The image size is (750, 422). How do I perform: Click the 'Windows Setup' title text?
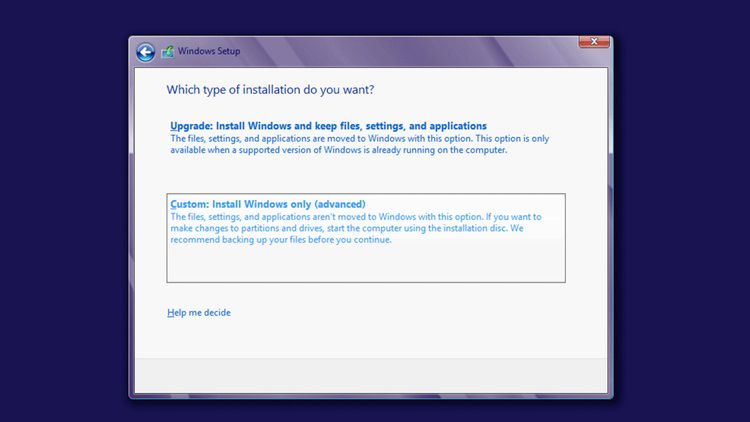coord(209,52)
